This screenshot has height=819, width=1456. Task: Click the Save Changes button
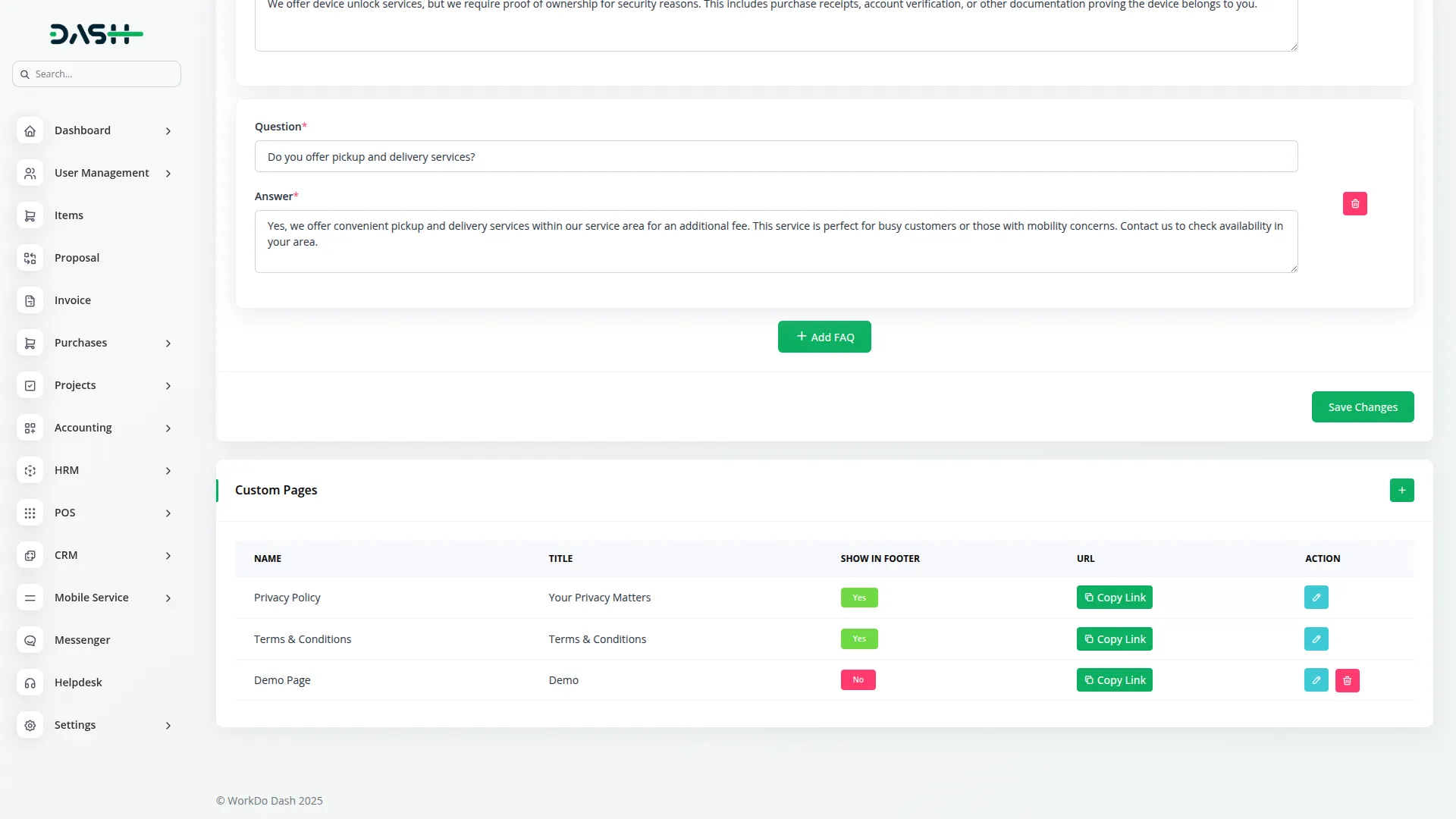point(1362,406)
